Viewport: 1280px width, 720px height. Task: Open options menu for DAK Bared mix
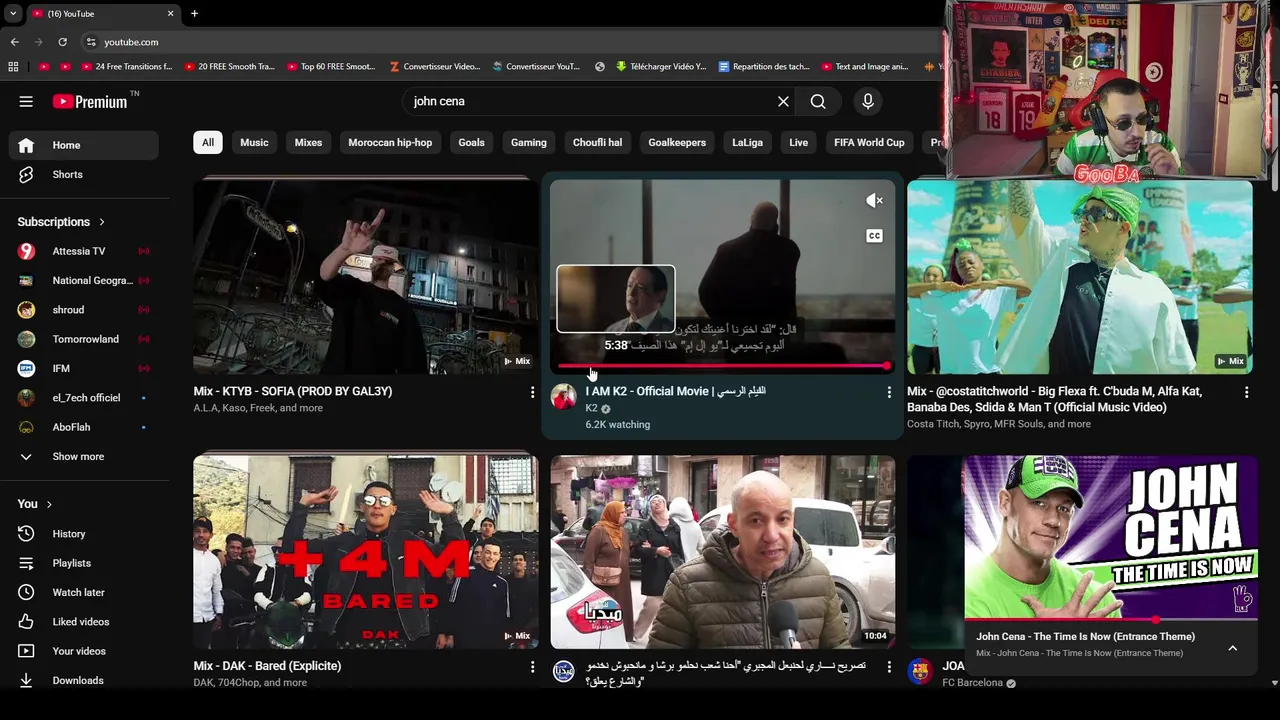pyautogui.click(x=532, y=667)
